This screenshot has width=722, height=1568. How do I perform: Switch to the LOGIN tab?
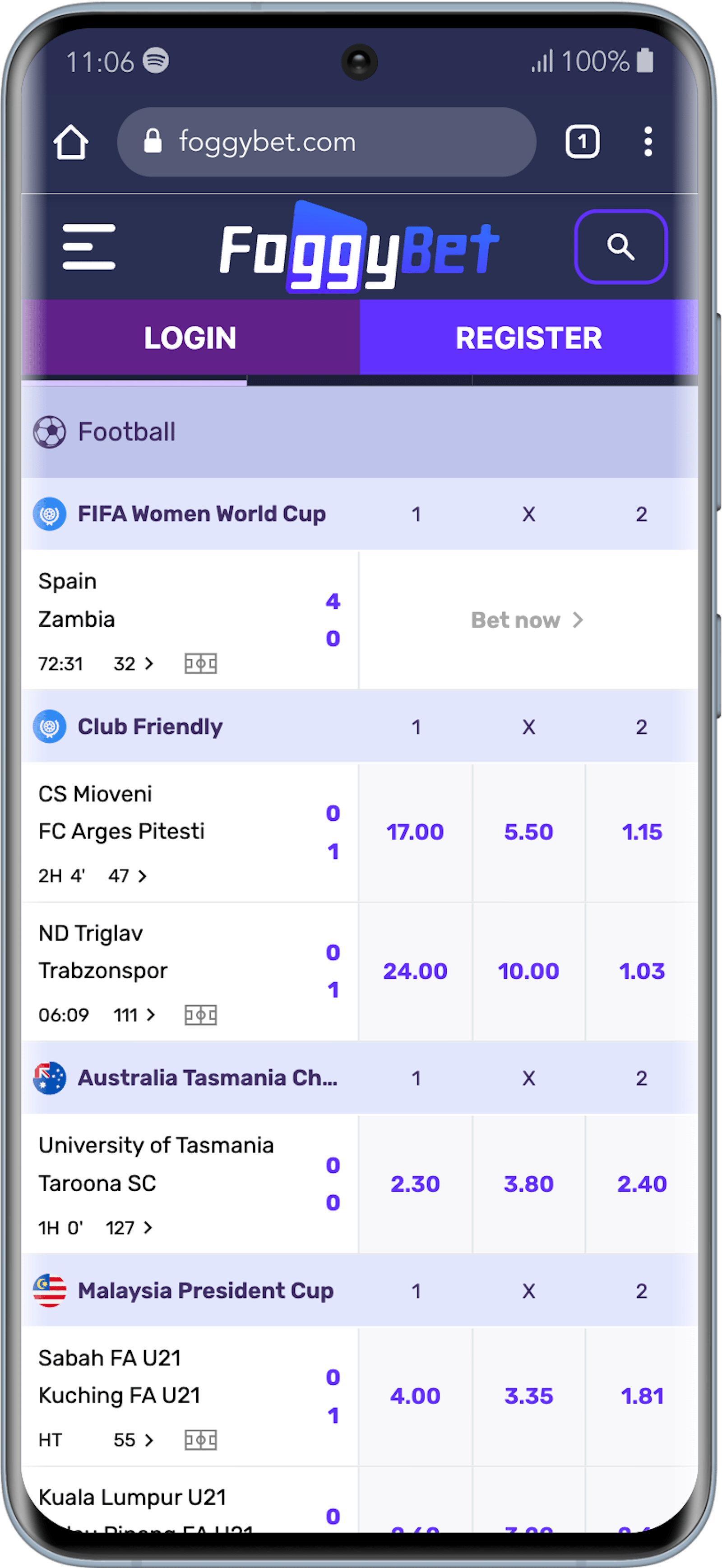[x=190, y=338]
